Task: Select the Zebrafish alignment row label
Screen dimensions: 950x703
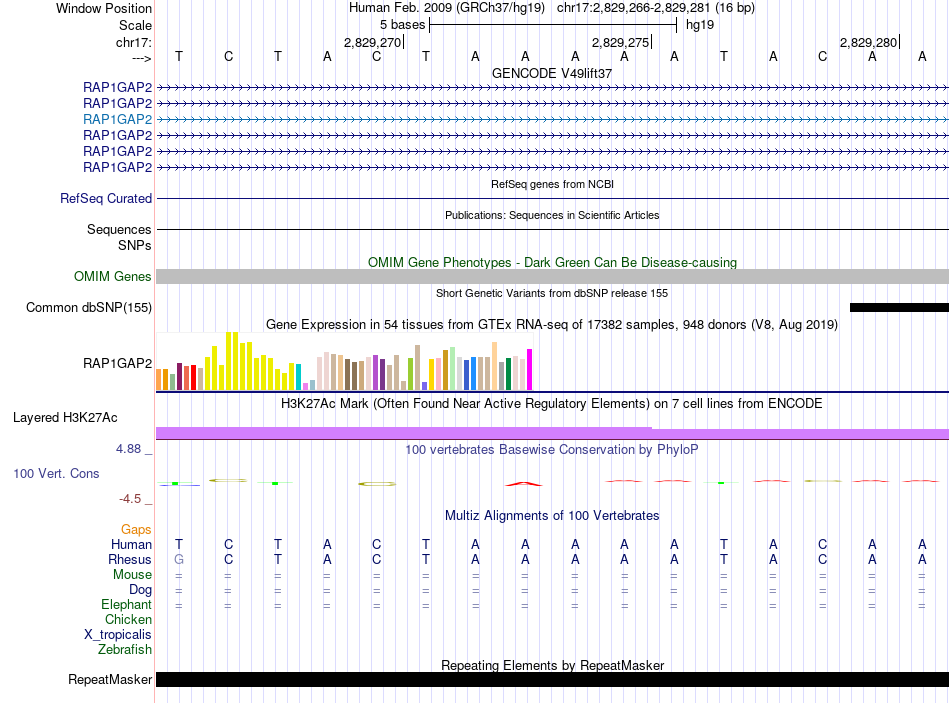Action: (125, 649)
